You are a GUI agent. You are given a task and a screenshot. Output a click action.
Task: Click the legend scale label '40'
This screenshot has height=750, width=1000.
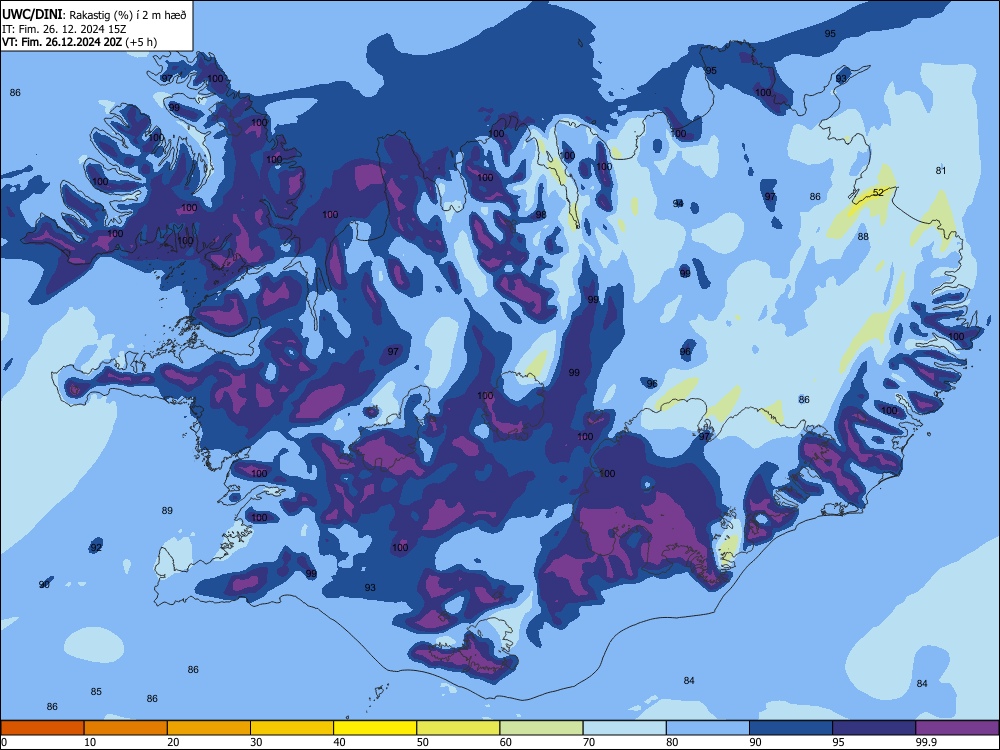pyautogui.click(x=339, y=742)
